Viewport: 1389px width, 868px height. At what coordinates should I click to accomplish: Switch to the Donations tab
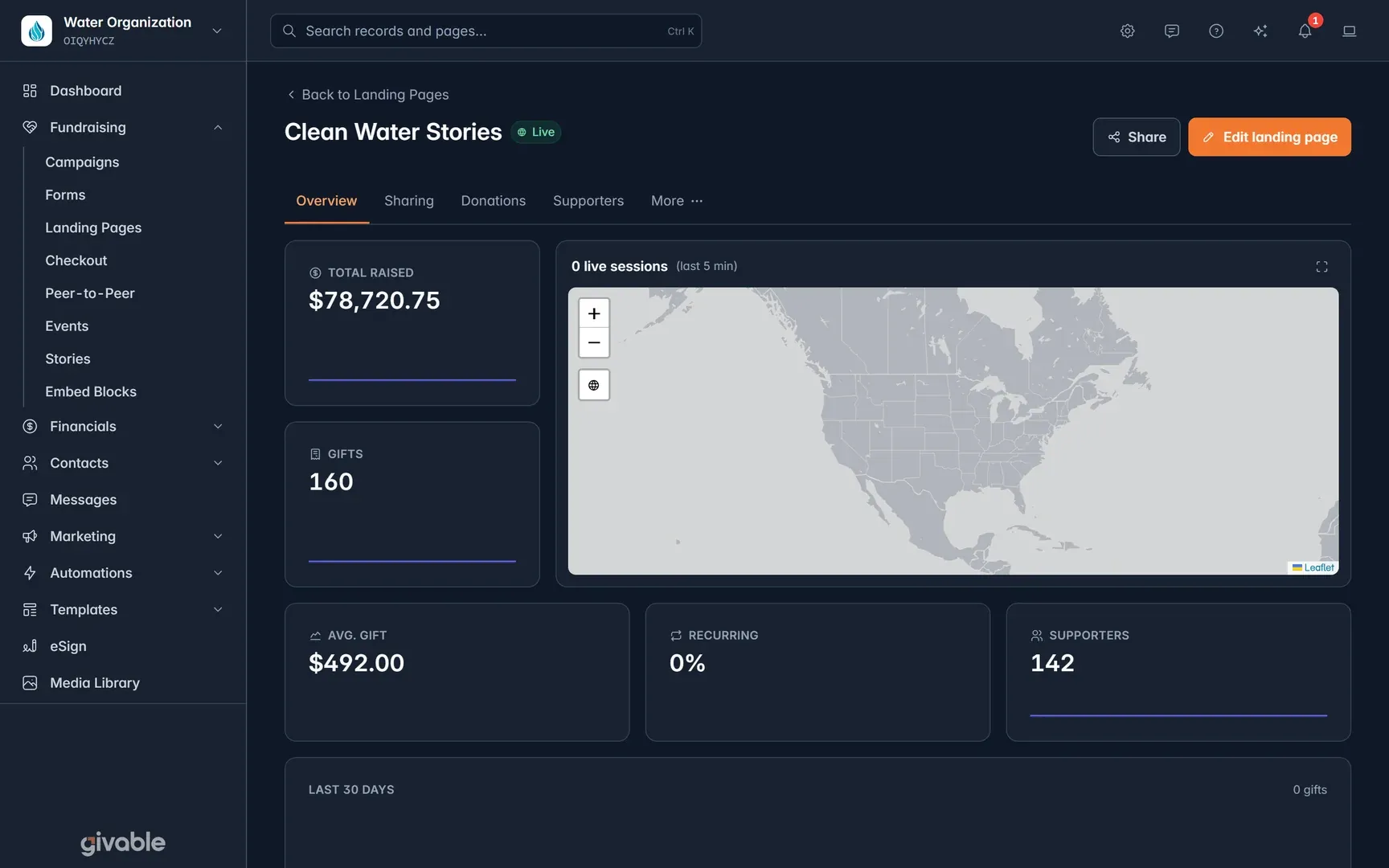click(x=494, y=201)
